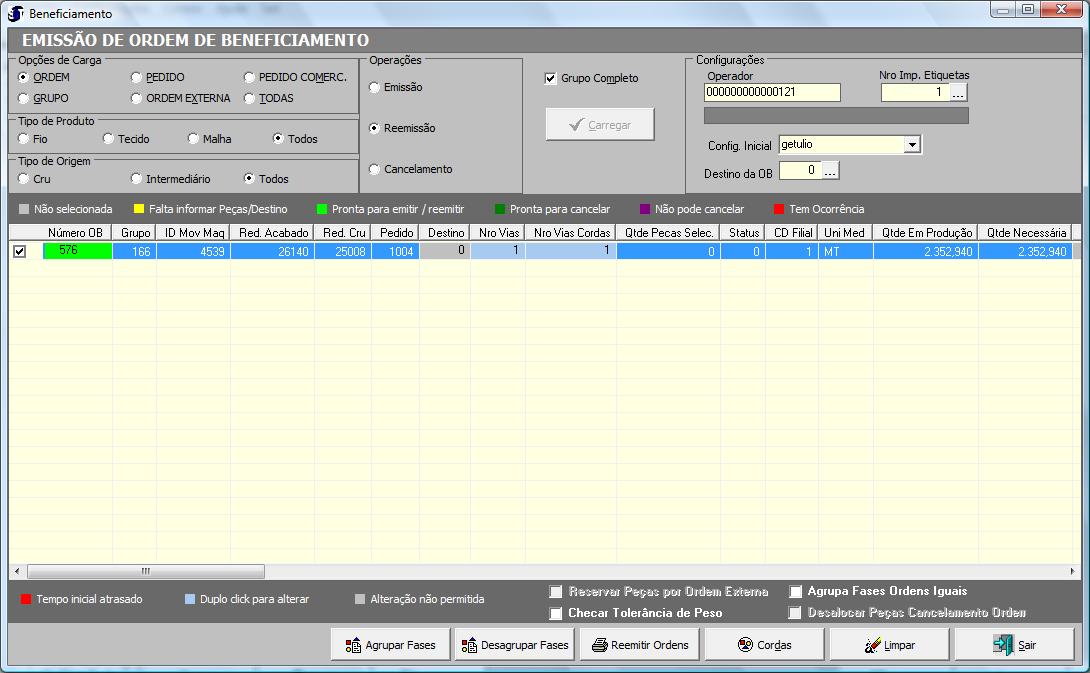Image resolution: width=1090 pixels, height=673 pixels.
Task: Select the PEDIDO COMERC. load option
Action: click(250, 77)
